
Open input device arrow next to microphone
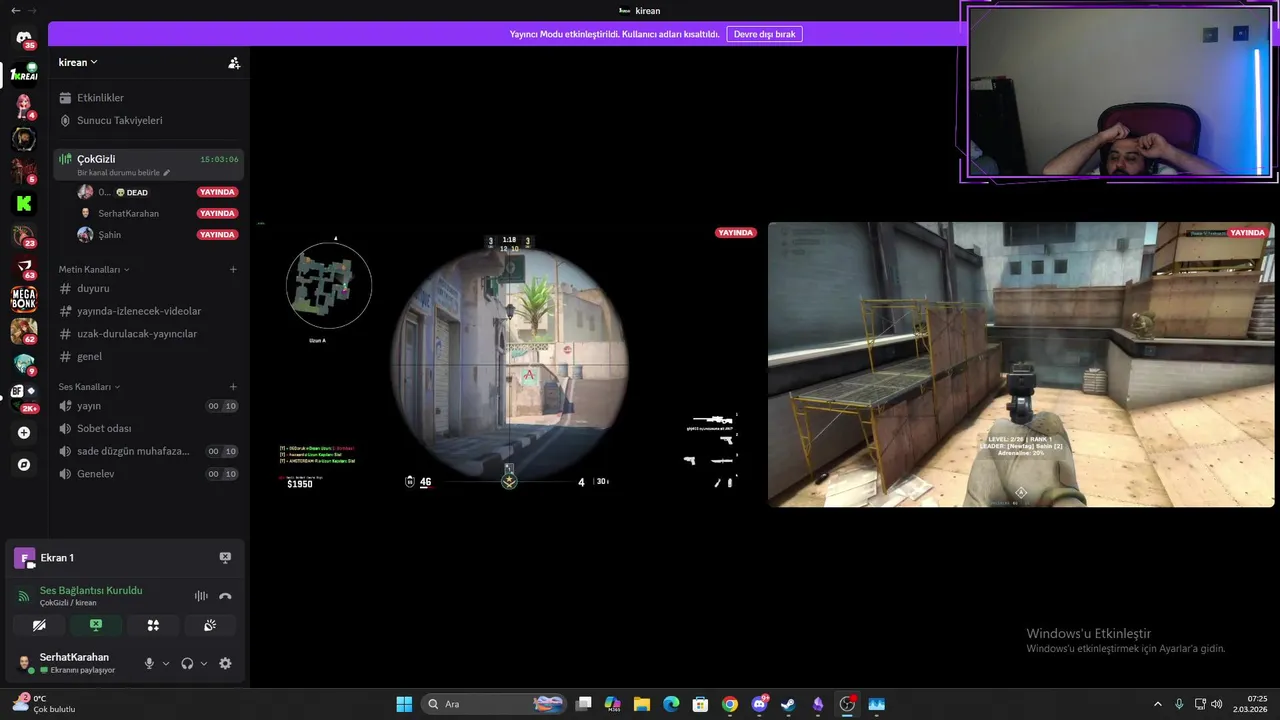pos(166,663)
